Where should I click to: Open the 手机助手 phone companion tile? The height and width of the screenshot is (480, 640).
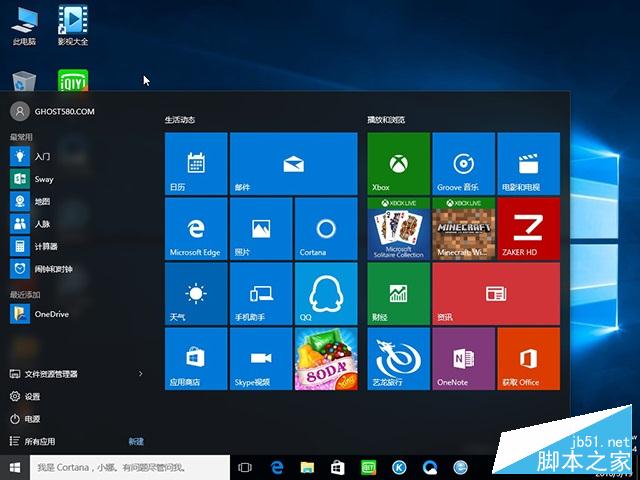tap(261, 294)
